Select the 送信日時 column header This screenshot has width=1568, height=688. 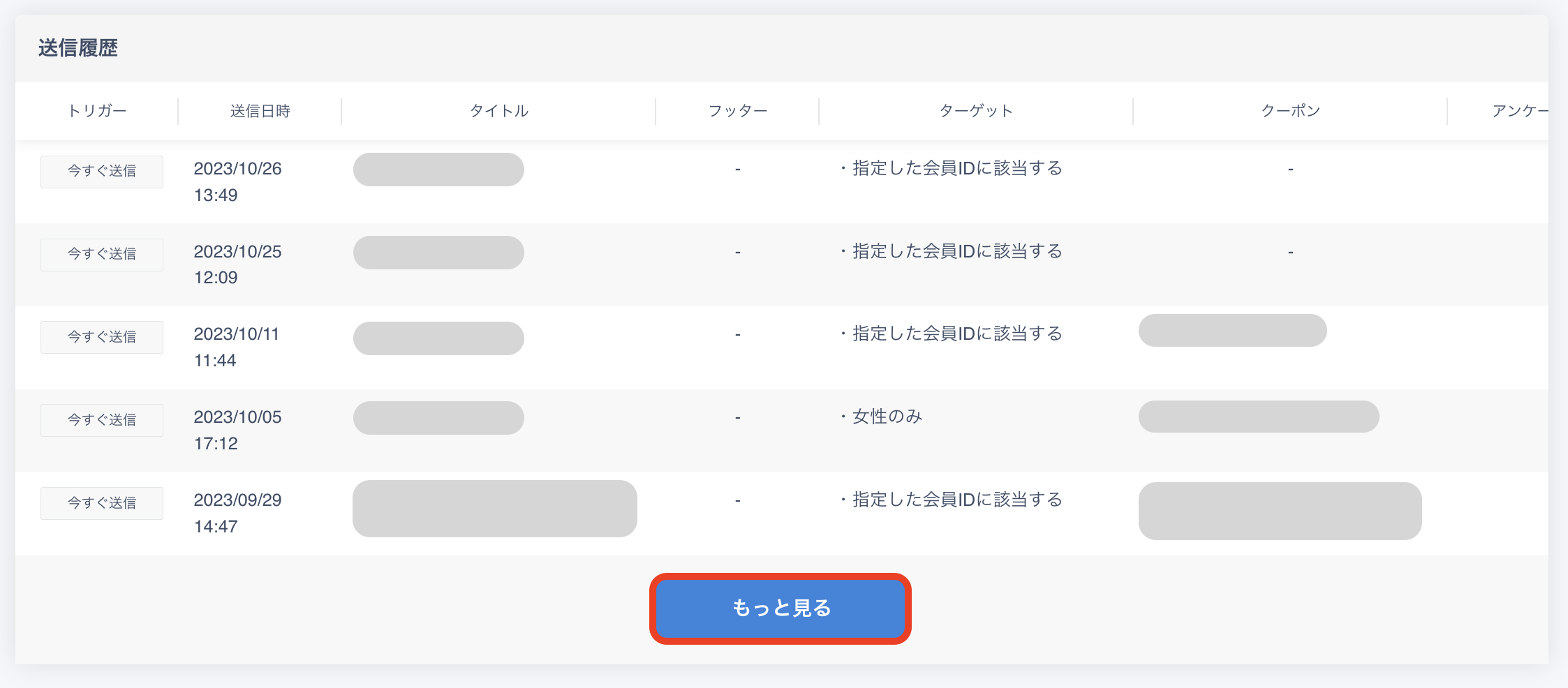click(x=260, y=111)
